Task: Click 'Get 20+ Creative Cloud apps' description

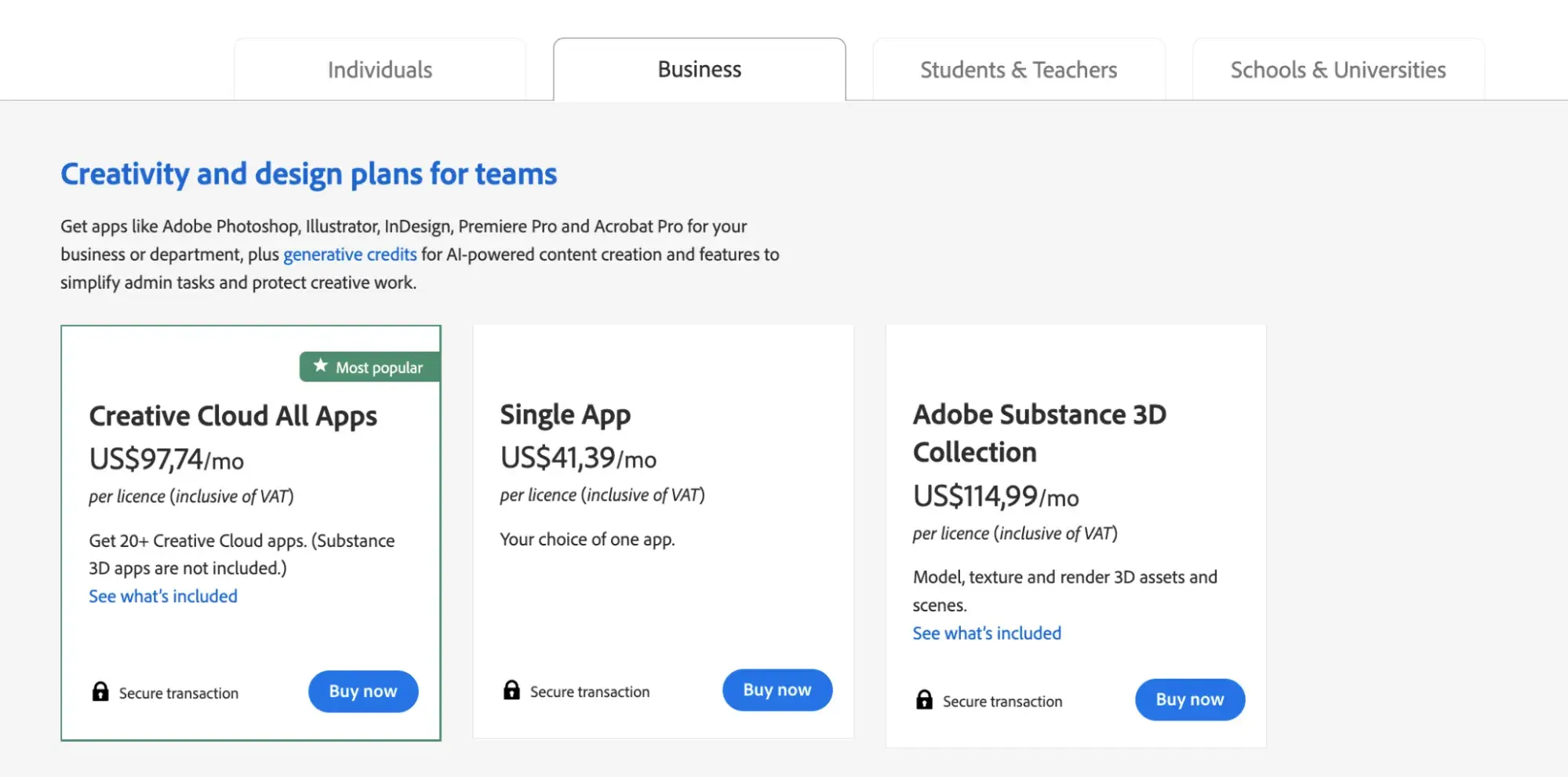Action: [x=242, y=554]
